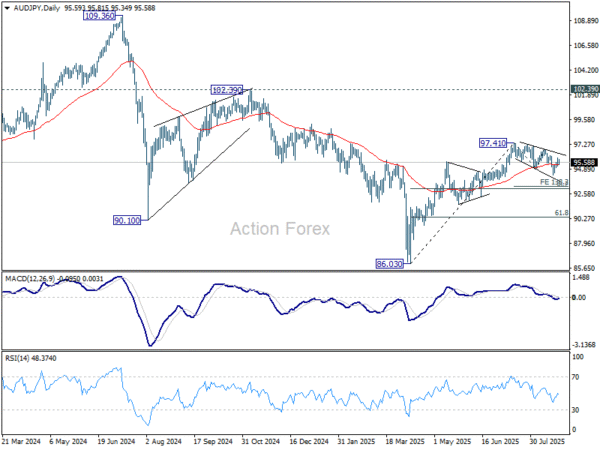Click the current price tag 95.588

[584, 162]
